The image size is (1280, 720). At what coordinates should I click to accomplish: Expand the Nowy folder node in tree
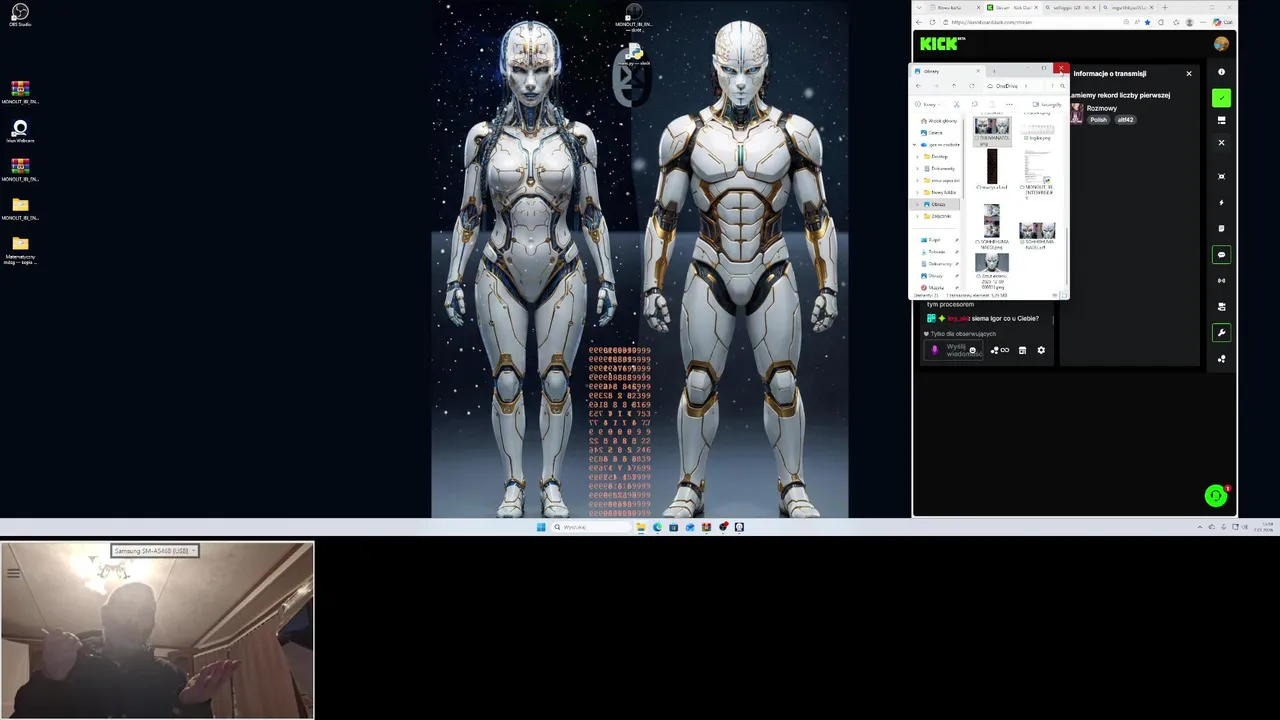tap(918, 192)
